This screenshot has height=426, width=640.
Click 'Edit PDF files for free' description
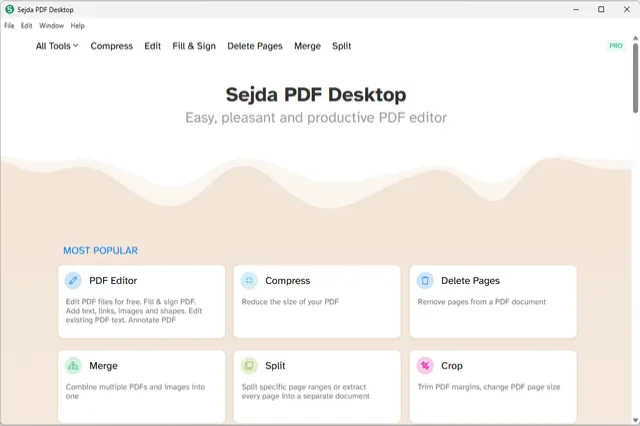tap(134, 311)
